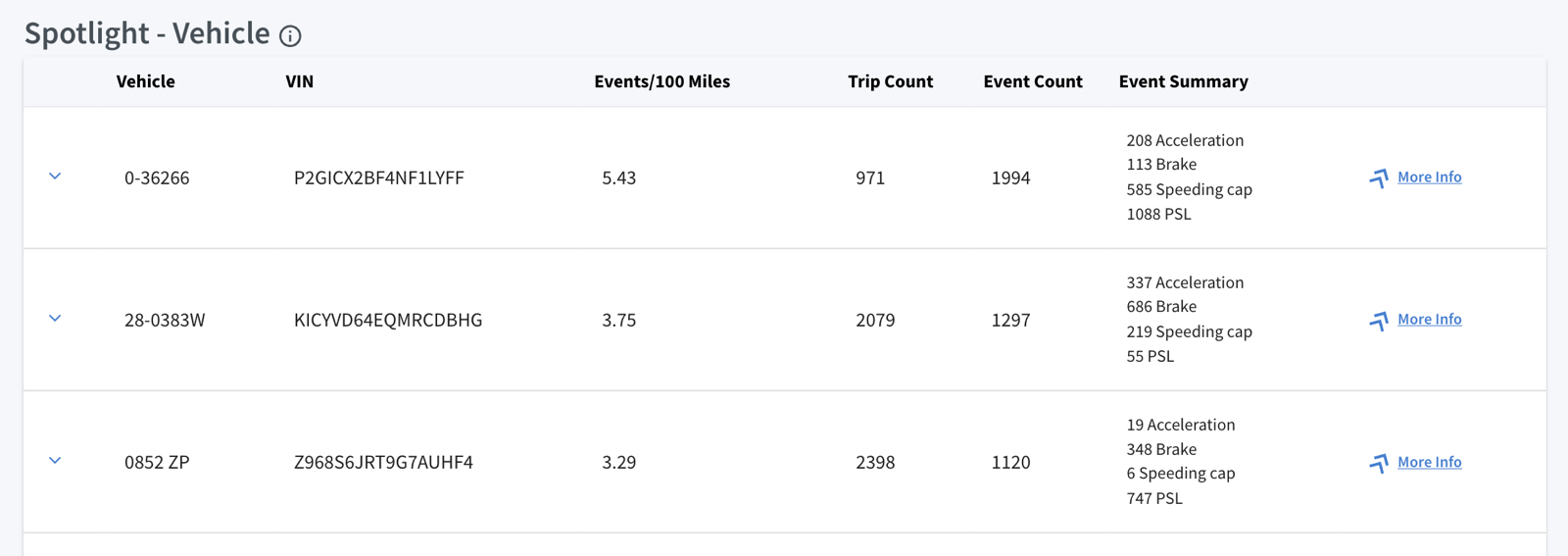Open More Info for vehicle 28-0383W
1568x556 pixels.
1429,320
